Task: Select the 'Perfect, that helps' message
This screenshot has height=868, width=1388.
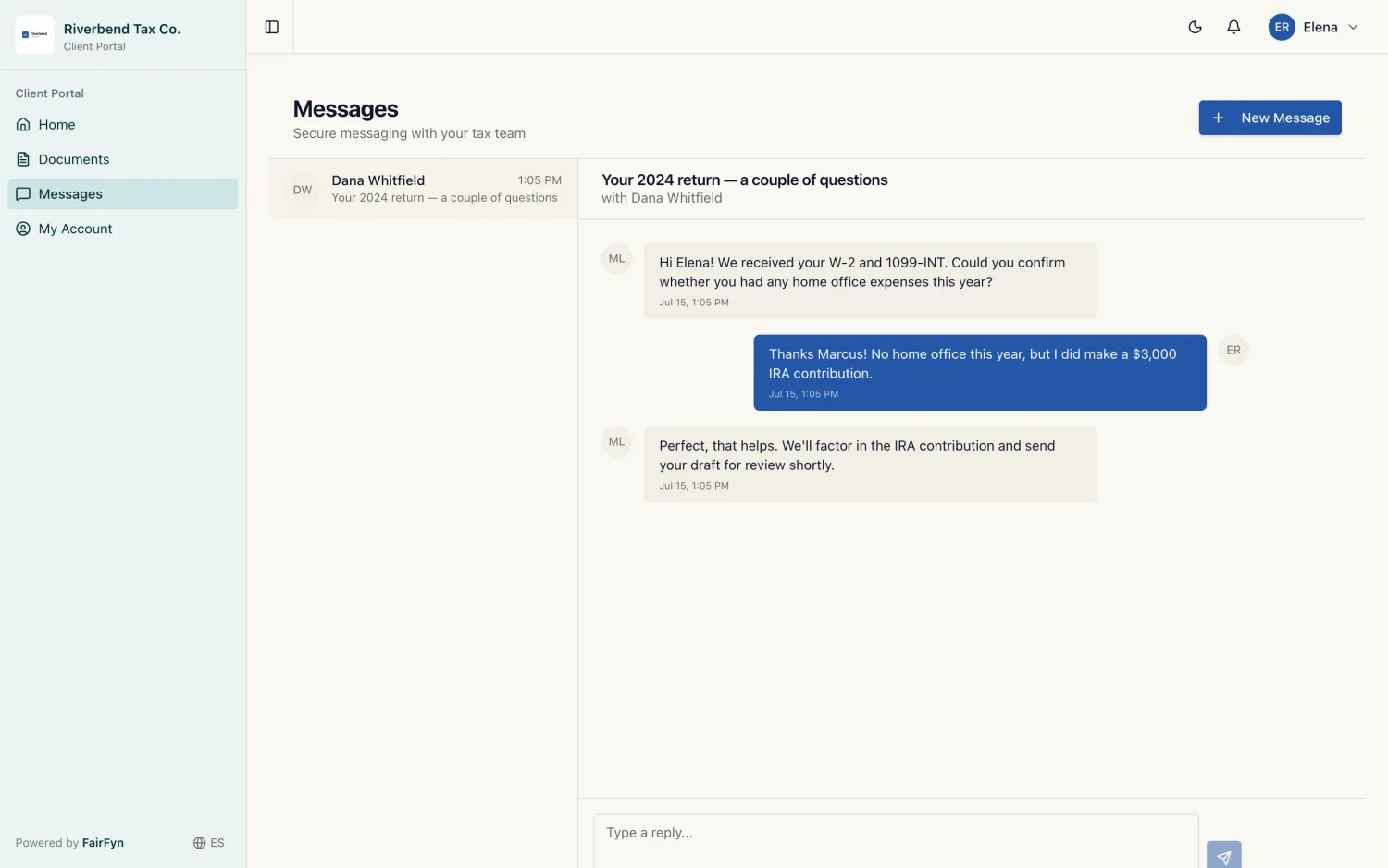Action: point(870,465)
